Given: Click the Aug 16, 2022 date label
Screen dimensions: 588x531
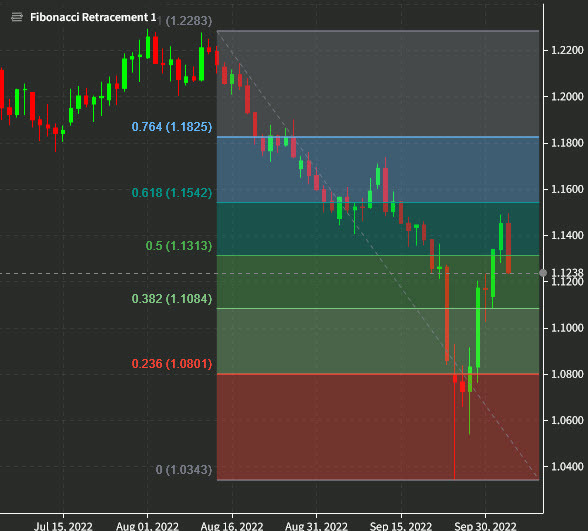Looking at the screenshot, I should pos(232,526).
